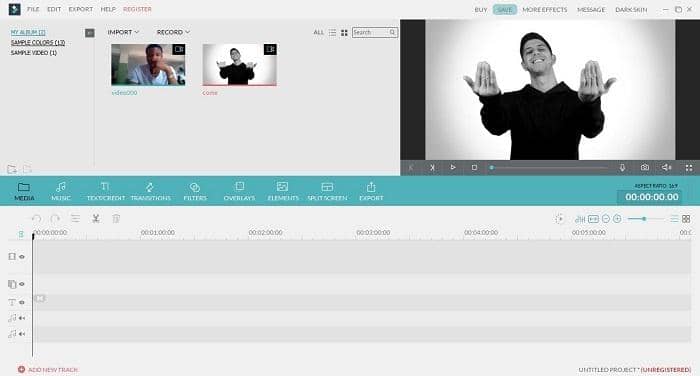Split clip with timeline scissors icon
Screen dimensions: 700x376
click(96, 218)
